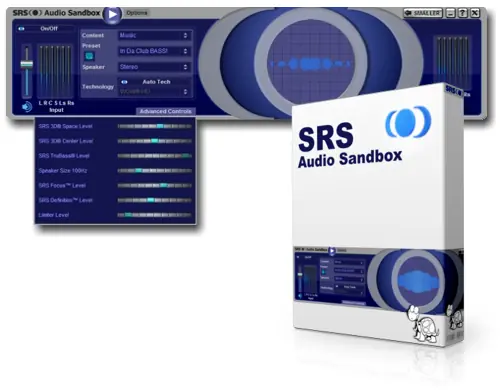Click the SMALLER button in the title bar
This screenshot has height=390, width=500.
pos(423,13)
